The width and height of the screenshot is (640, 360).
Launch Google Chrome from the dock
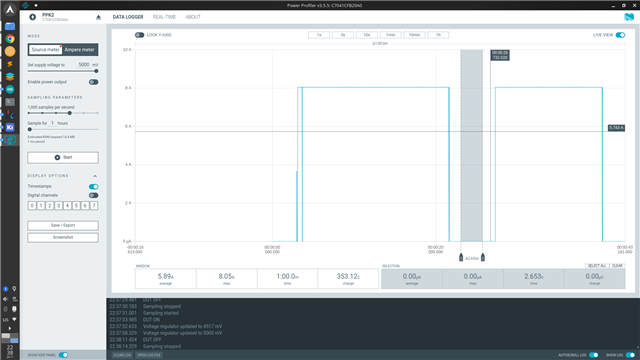[x=10, y=39]
